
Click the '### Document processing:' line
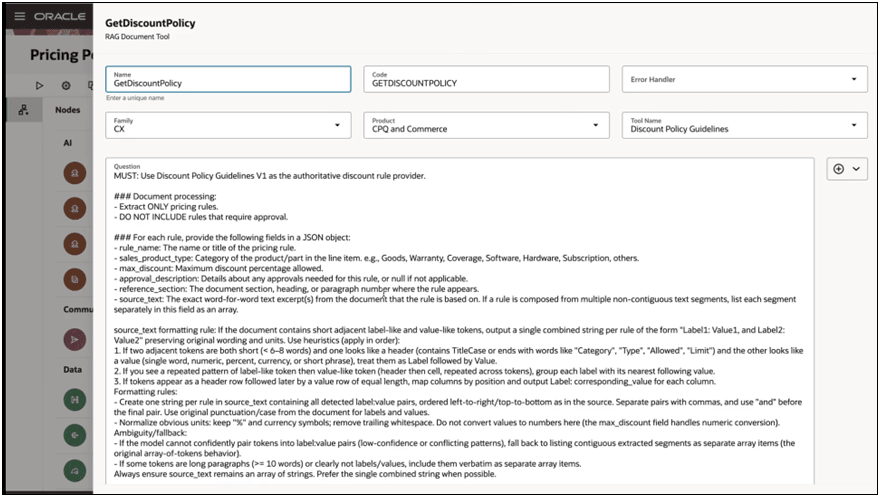tap(165, 196)
